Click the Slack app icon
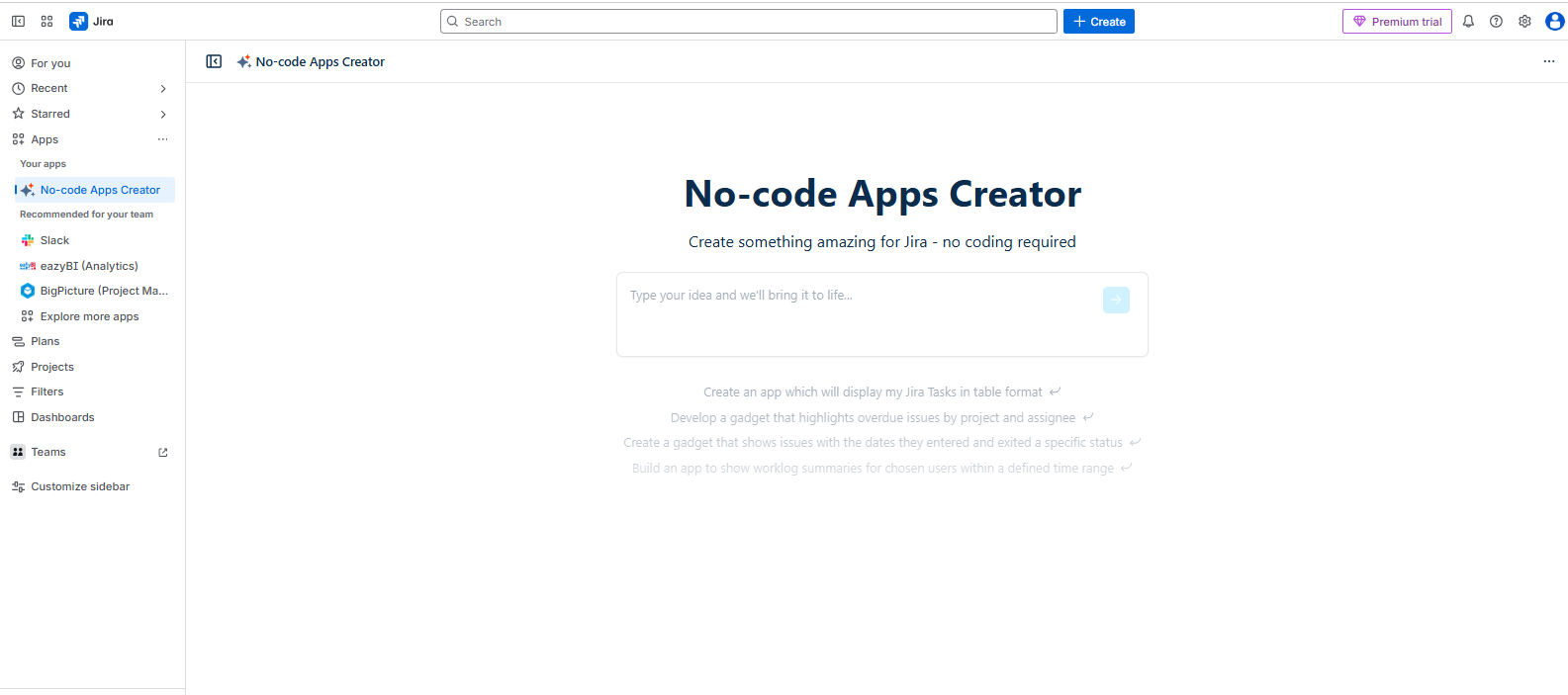The height and width of the screenshot is (695, 1568). coord(28,240)
